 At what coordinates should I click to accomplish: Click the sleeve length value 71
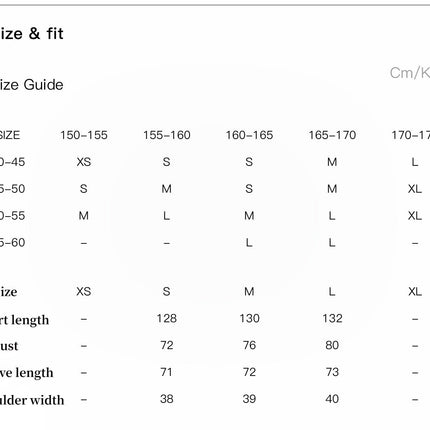coord(166,372)
